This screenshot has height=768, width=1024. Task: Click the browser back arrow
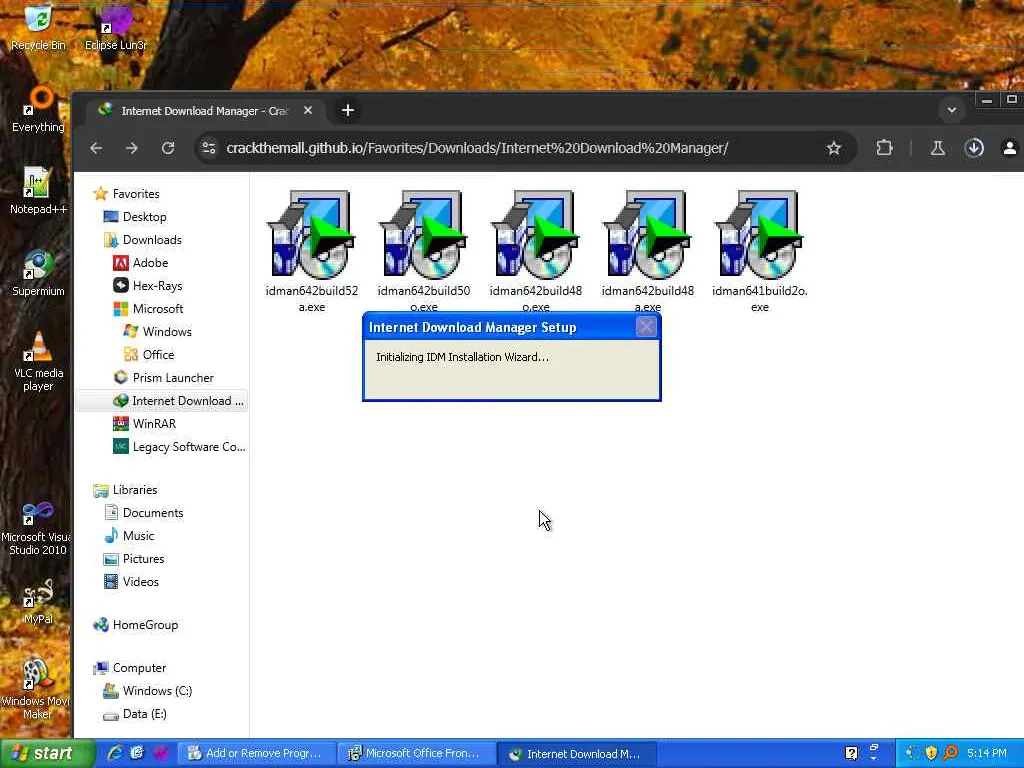(x=97, y=148)
